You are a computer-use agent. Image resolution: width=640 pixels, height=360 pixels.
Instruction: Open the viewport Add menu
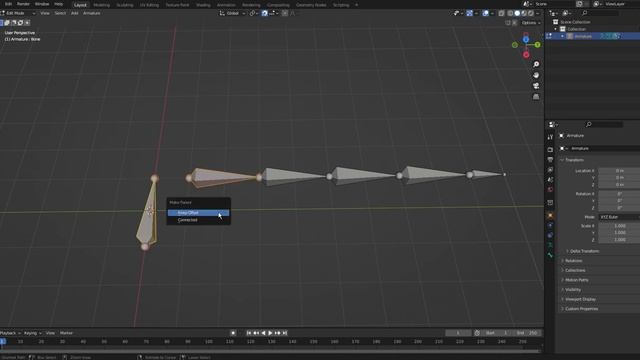[x=75, y=13]
